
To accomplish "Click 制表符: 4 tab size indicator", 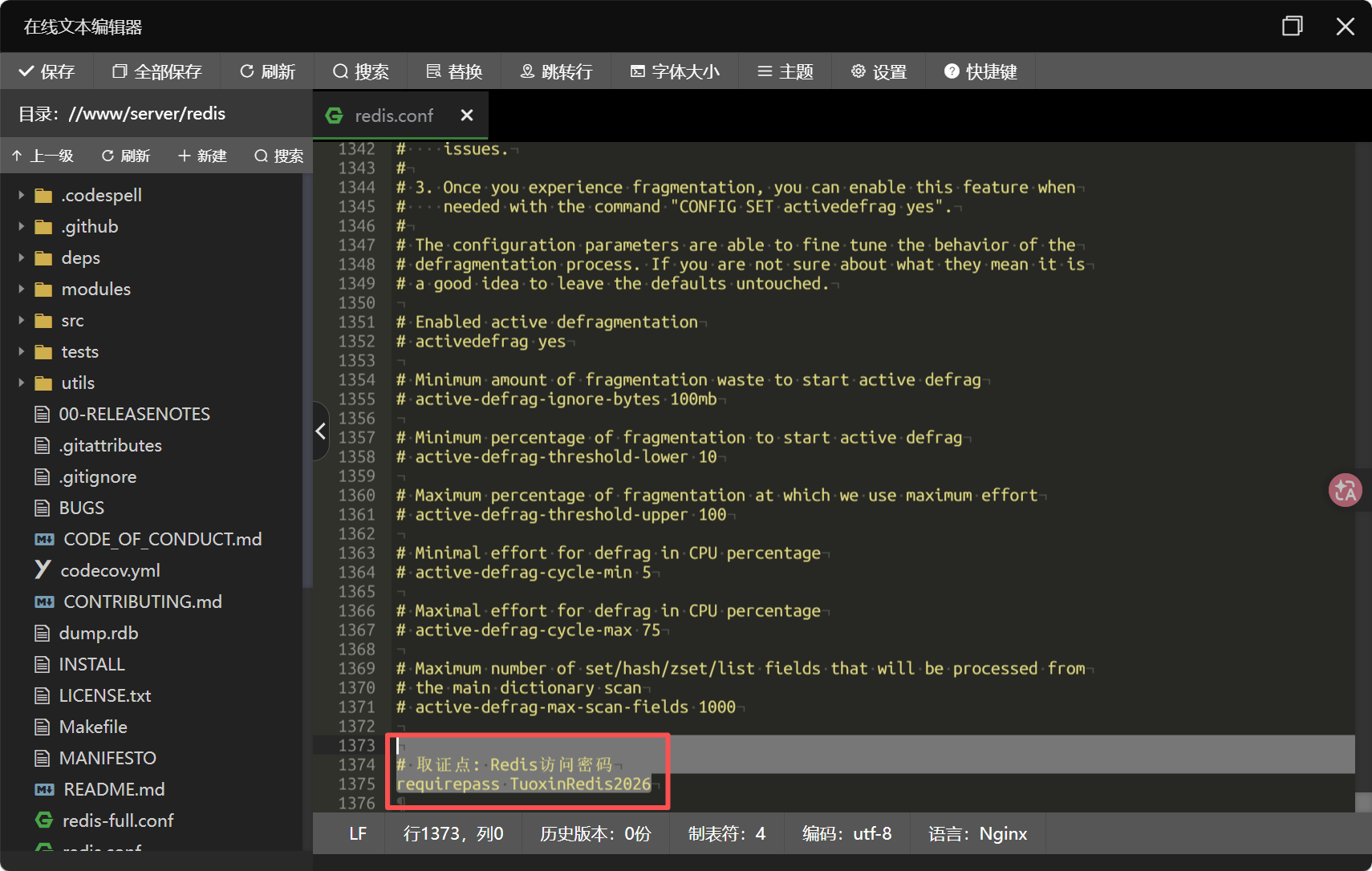I will pos(727,834).
